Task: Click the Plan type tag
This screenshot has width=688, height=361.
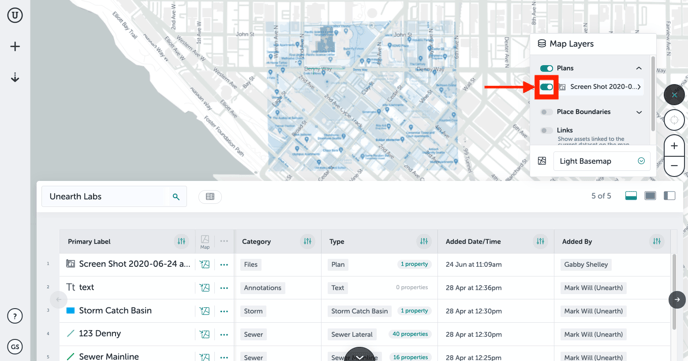Action: pyautogui.click(x=338, y=264)
